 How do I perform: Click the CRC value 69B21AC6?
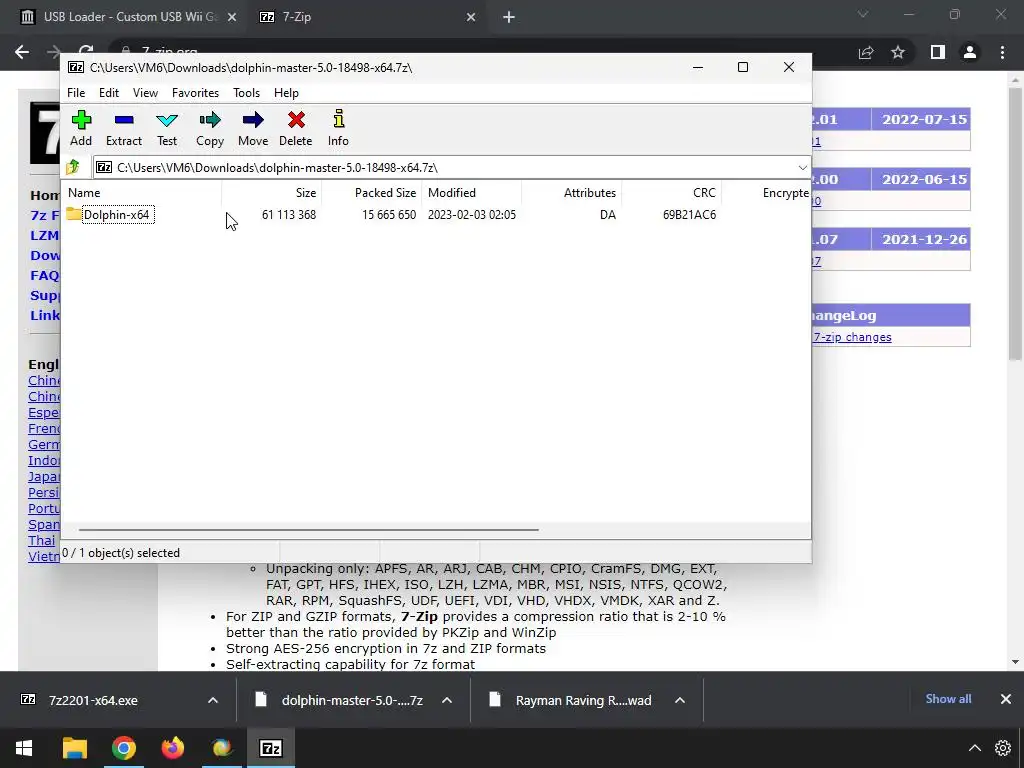pyautogui.click(x=689, y=215)
